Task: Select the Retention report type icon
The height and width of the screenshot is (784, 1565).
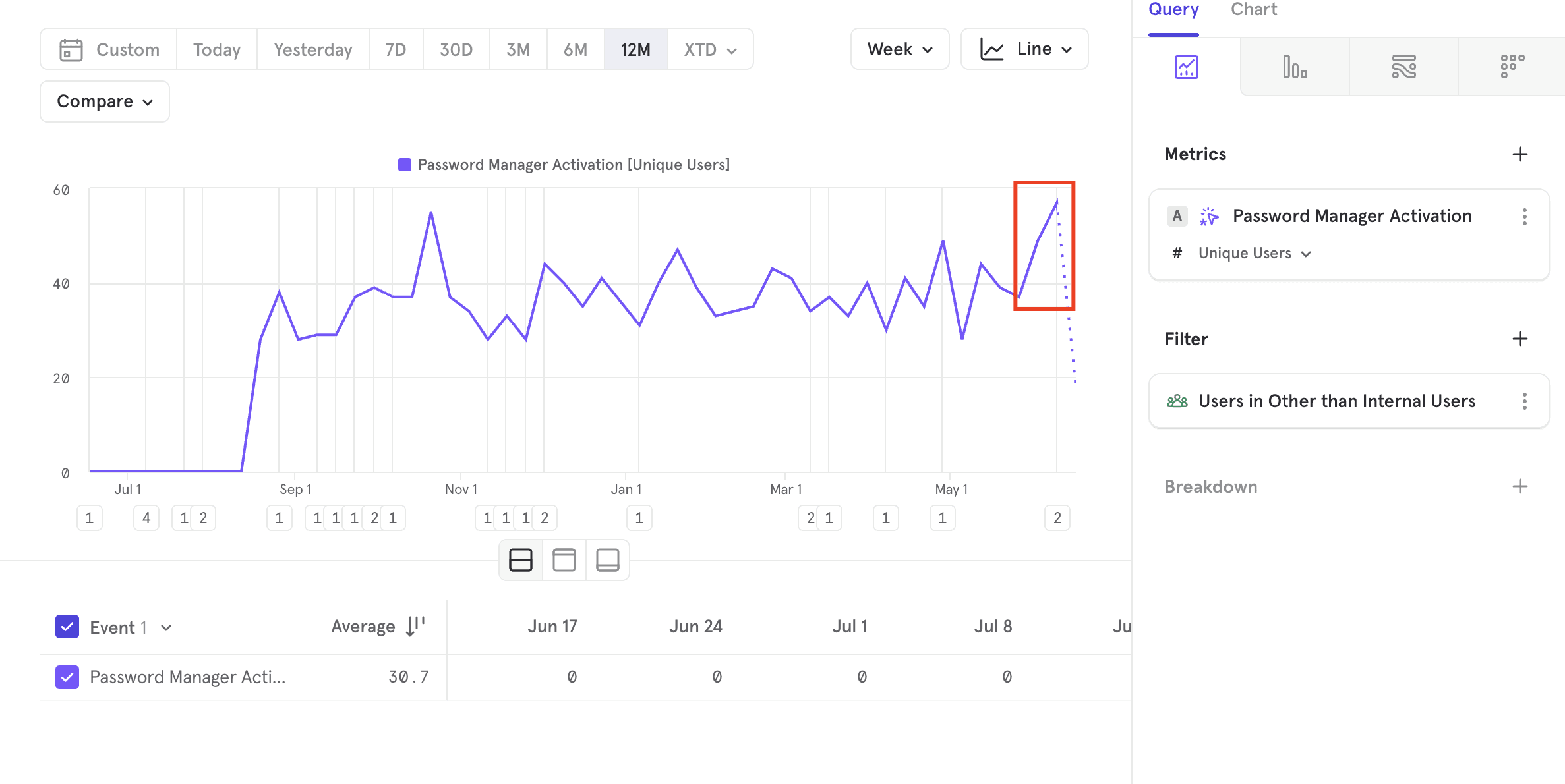Action: click(x=1512, y=67)
